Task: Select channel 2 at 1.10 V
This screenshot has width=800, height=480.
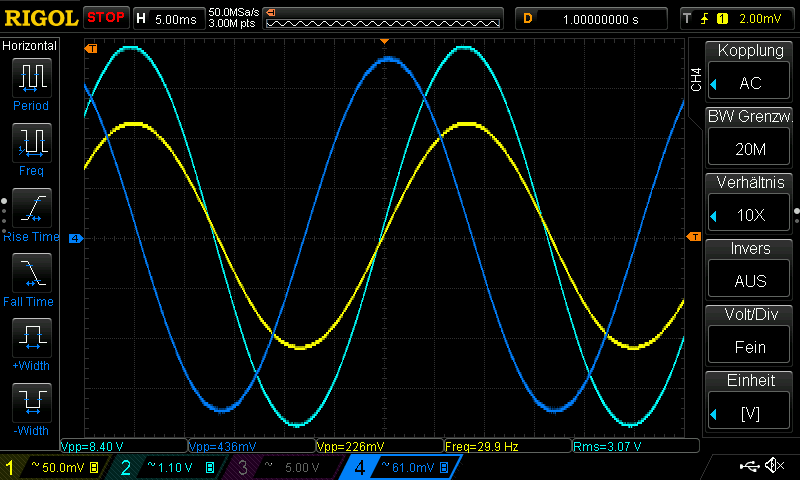Action: coord(168,467)
